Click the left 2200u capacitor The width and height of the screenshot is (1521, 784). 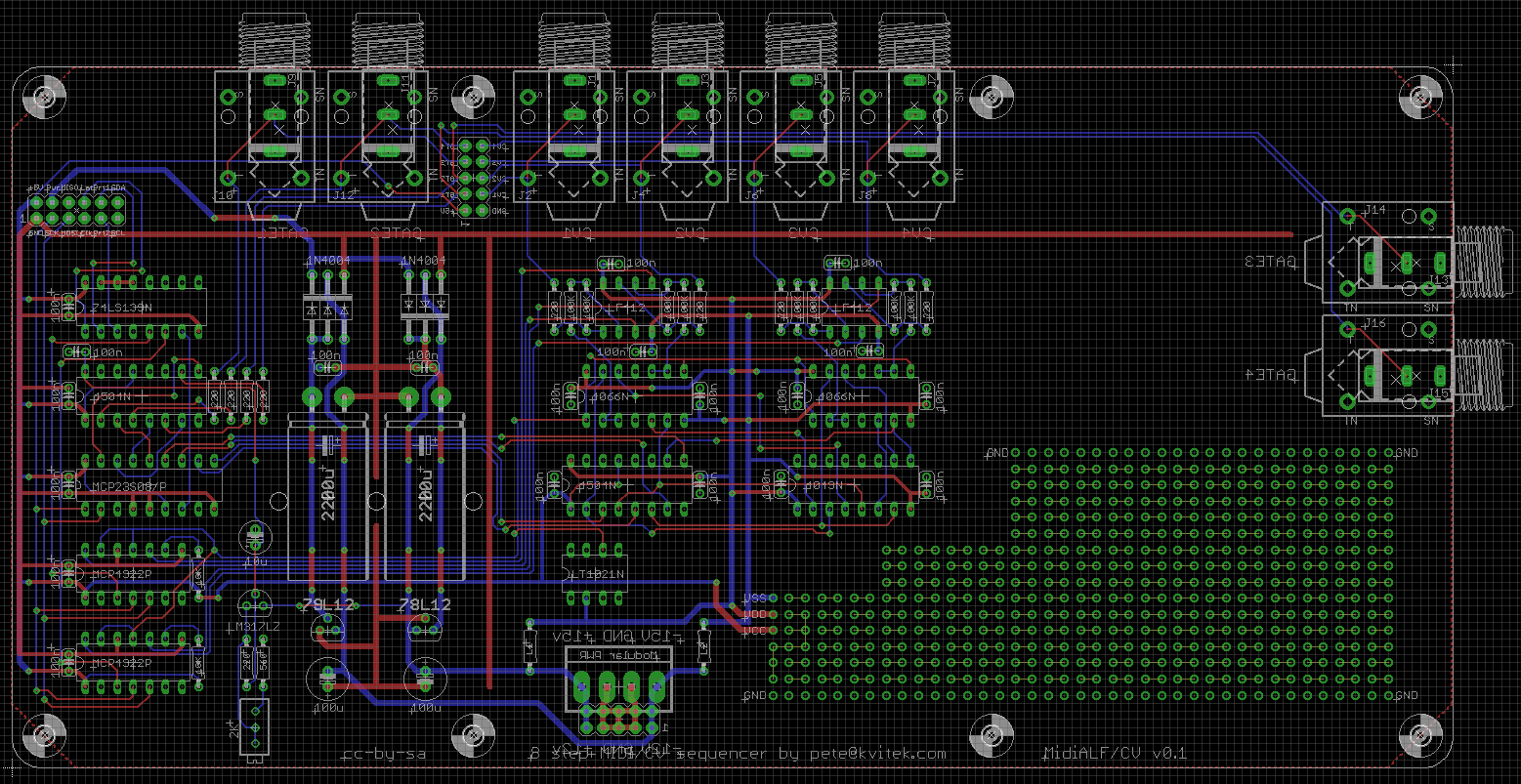(327, 498)
